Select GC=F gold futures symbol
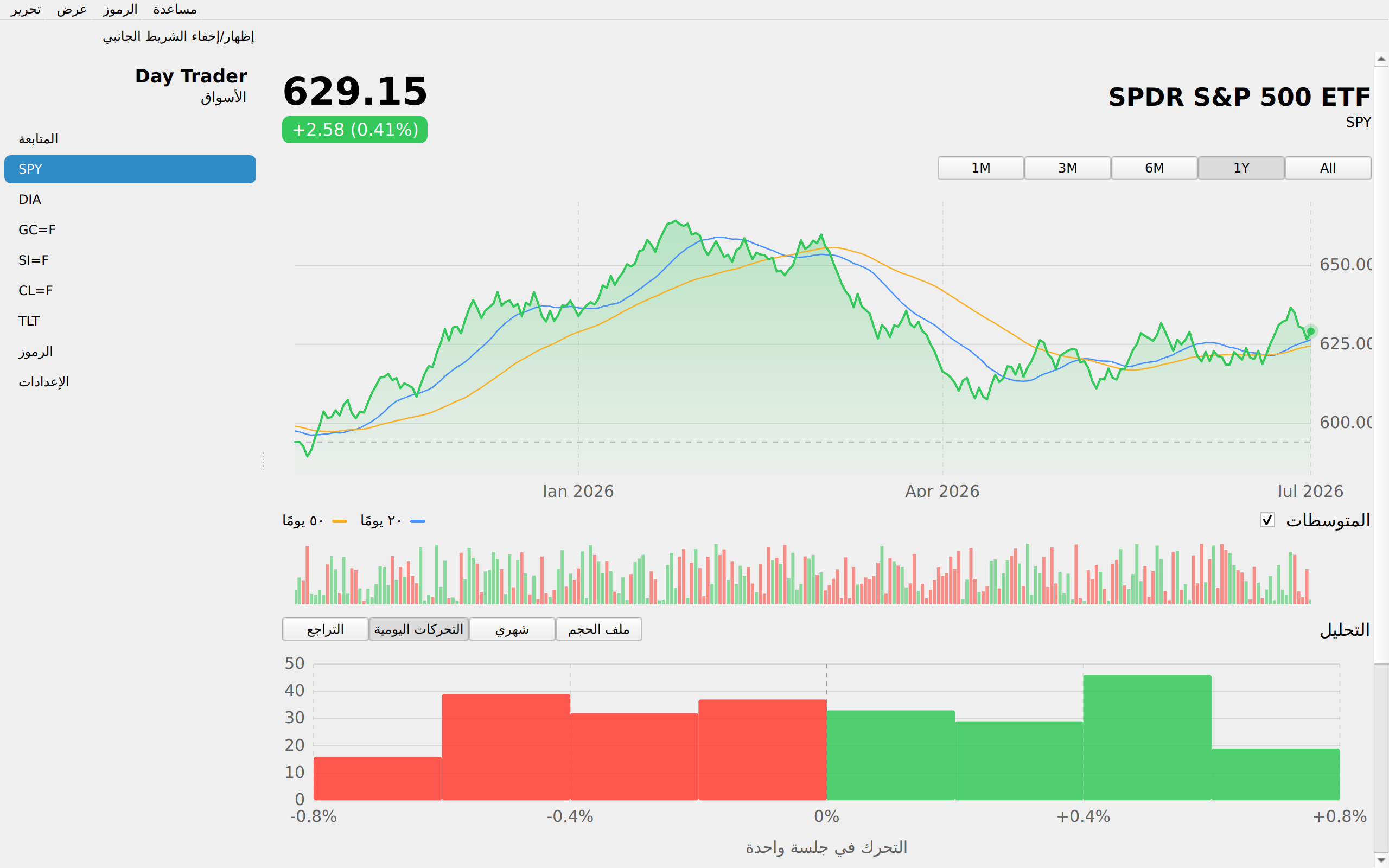 pos(130,230)
